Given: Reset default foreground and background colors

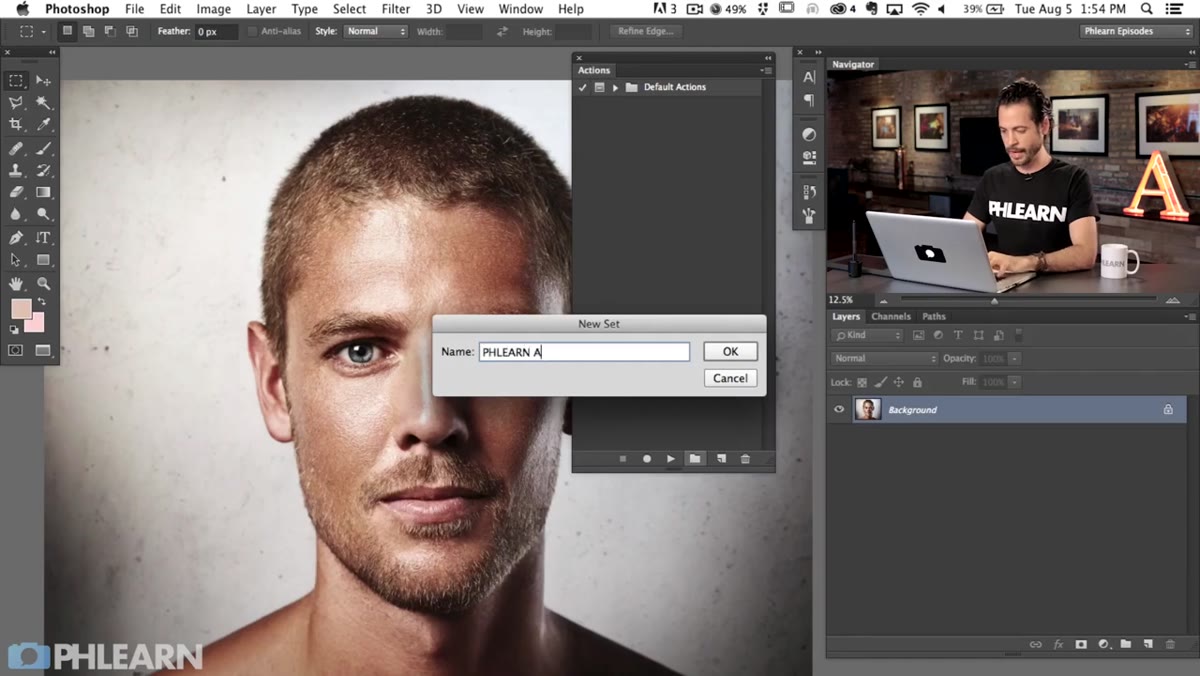Looking at the screenshot, I should tap(14, 329).
